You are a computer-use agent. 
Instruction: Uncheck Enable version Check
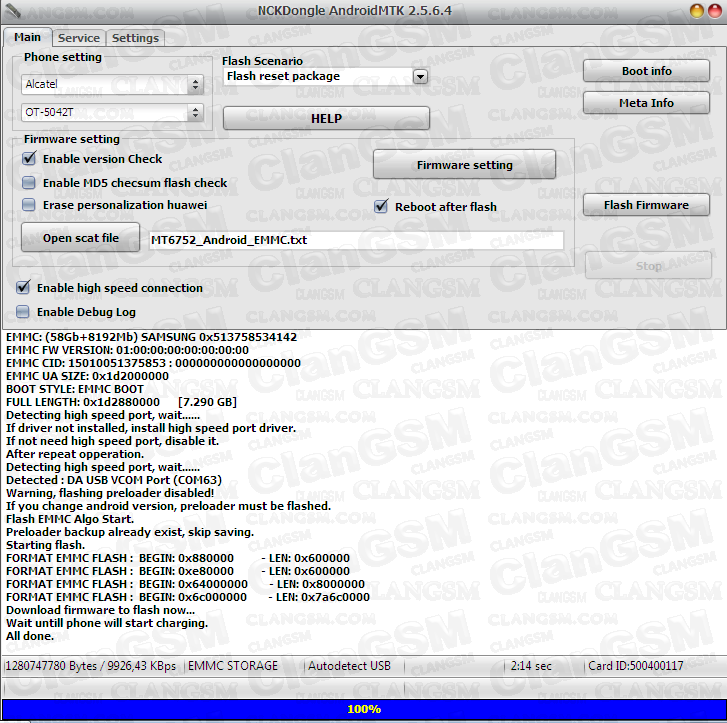(29, 159)
